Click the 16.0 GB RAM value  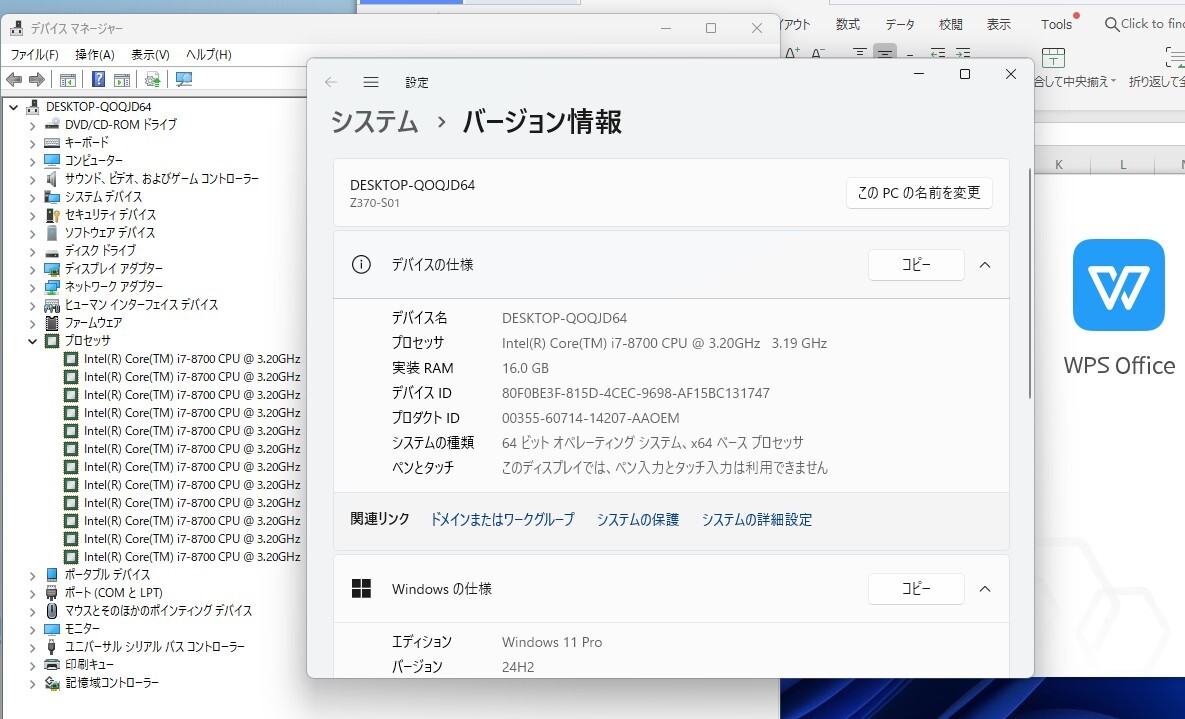click(525, 368)
